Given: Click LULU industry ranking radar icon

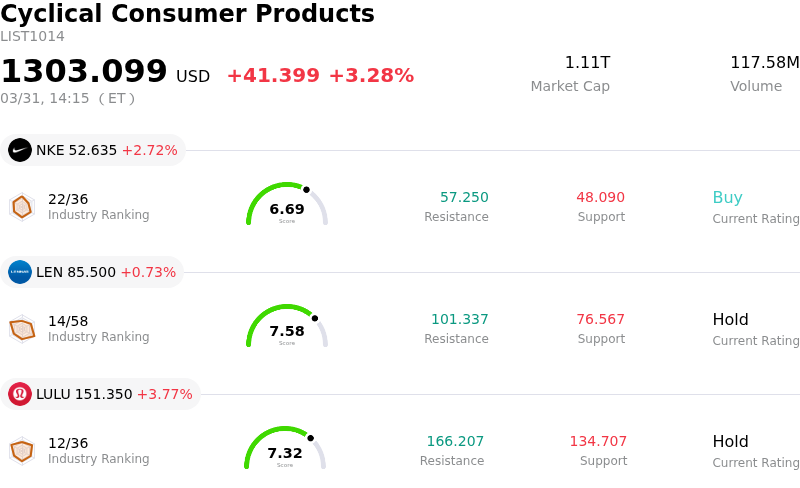Looking at the screenshot, I should (21, 450).
